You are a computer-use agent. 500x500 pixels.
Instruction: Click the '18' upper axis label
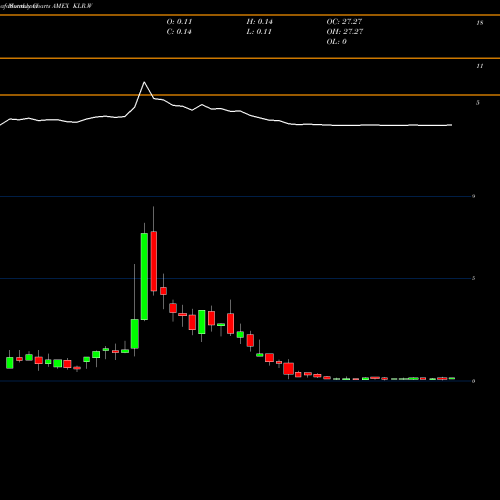tap(480, 23)
